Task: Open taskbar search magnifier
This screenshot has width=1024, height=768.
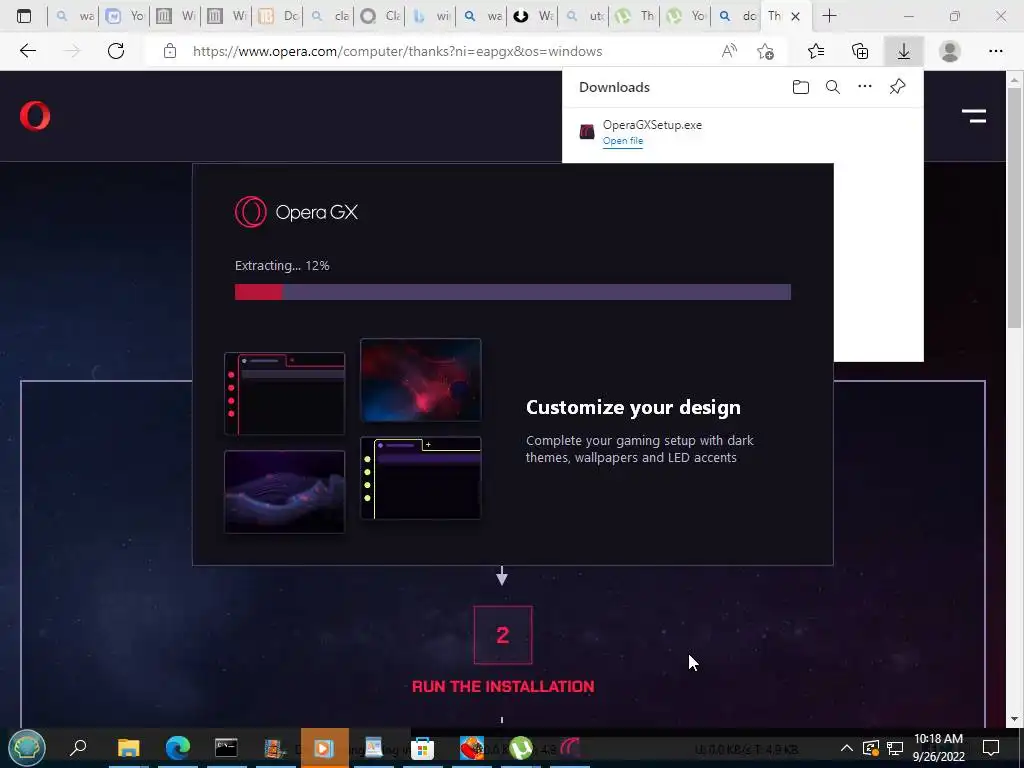Action: [78, 748]
